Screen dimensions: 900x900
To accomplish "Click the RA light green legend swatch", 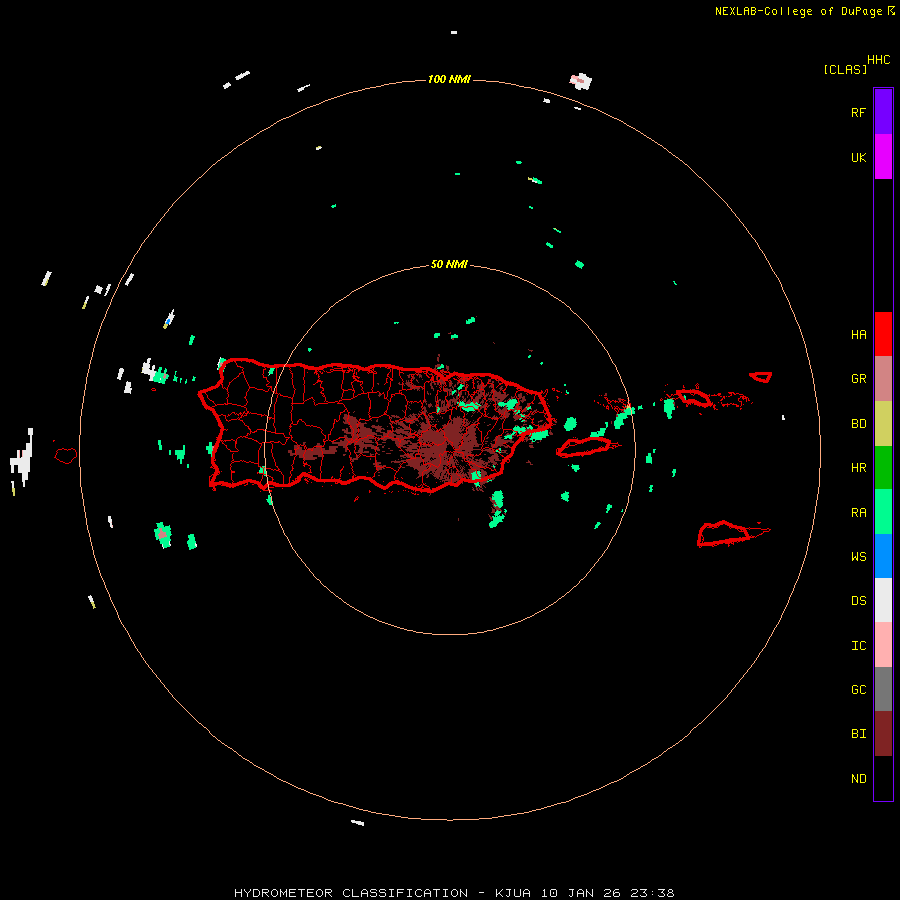I will click(883, 512).
